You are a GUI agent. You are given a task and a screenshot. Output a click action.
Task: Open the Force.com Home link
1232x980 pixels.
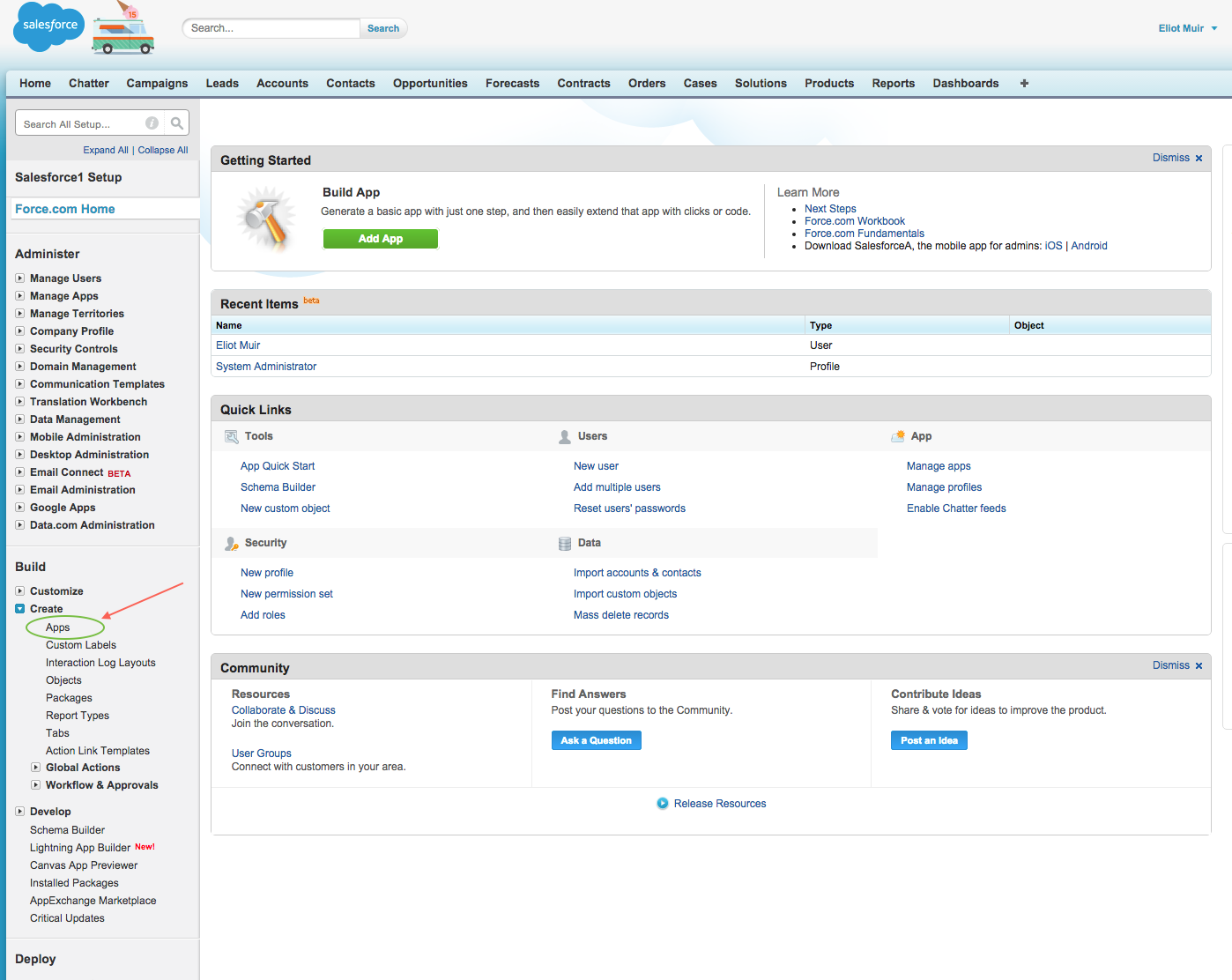click(65, 209)
